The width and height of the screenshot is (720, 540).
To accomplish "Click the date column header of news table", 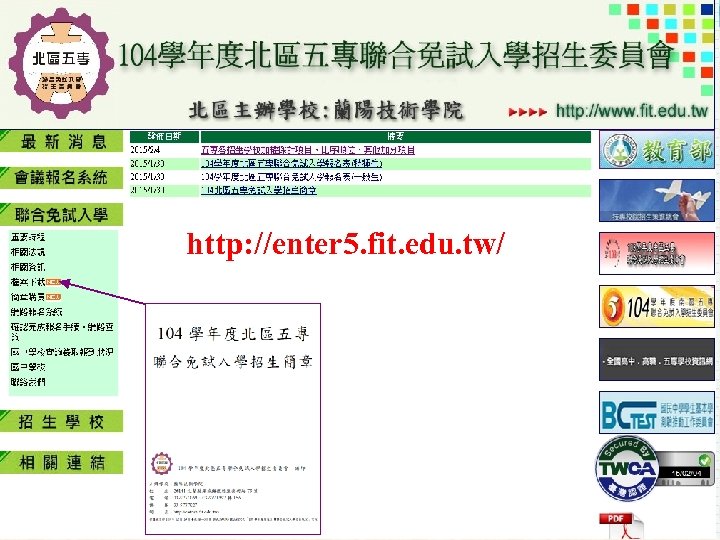I will (x=164, y=136).
